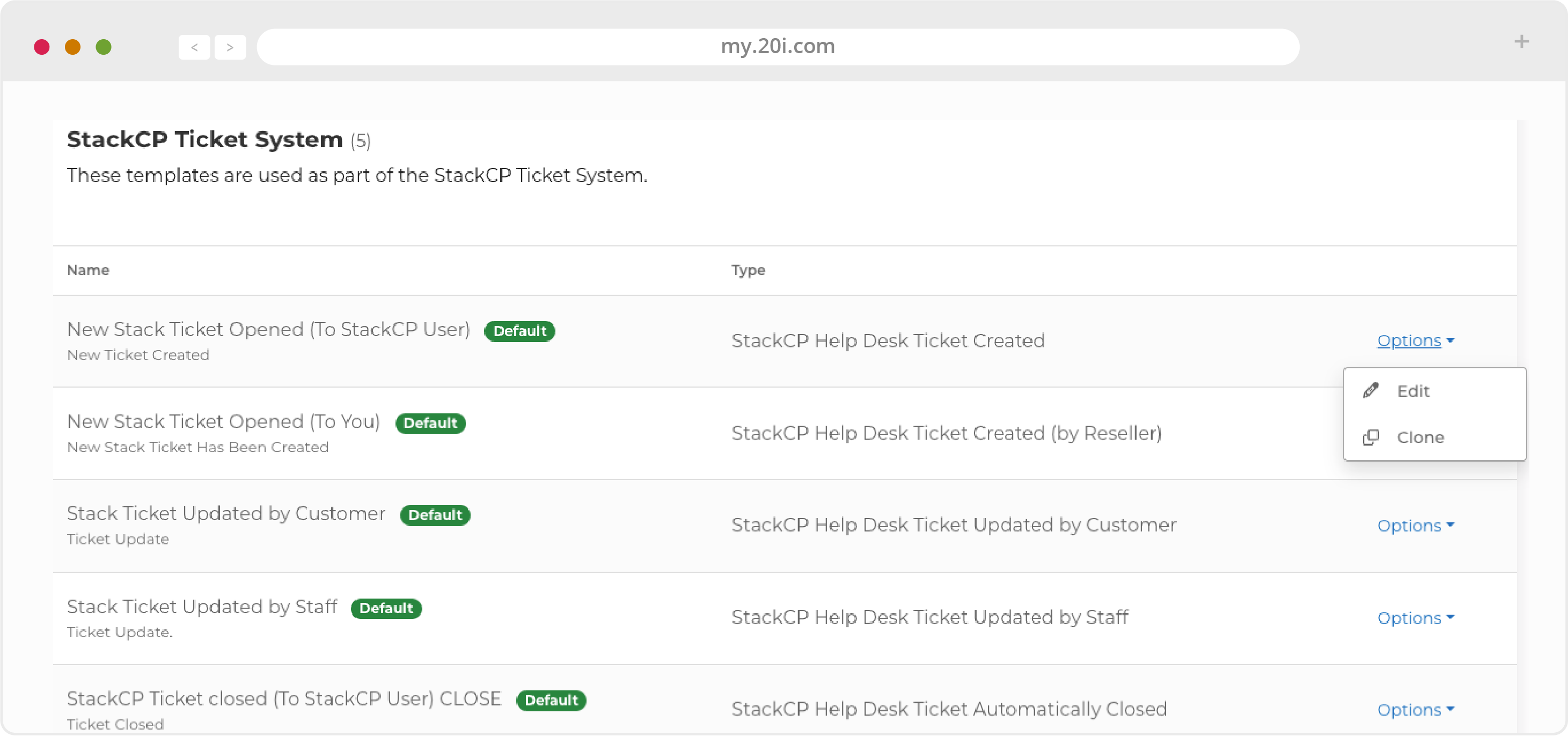The width and height of the screenshot is (1568, 736).
Task: Click subject text New Ticket Created
Action: coord(138,355)
